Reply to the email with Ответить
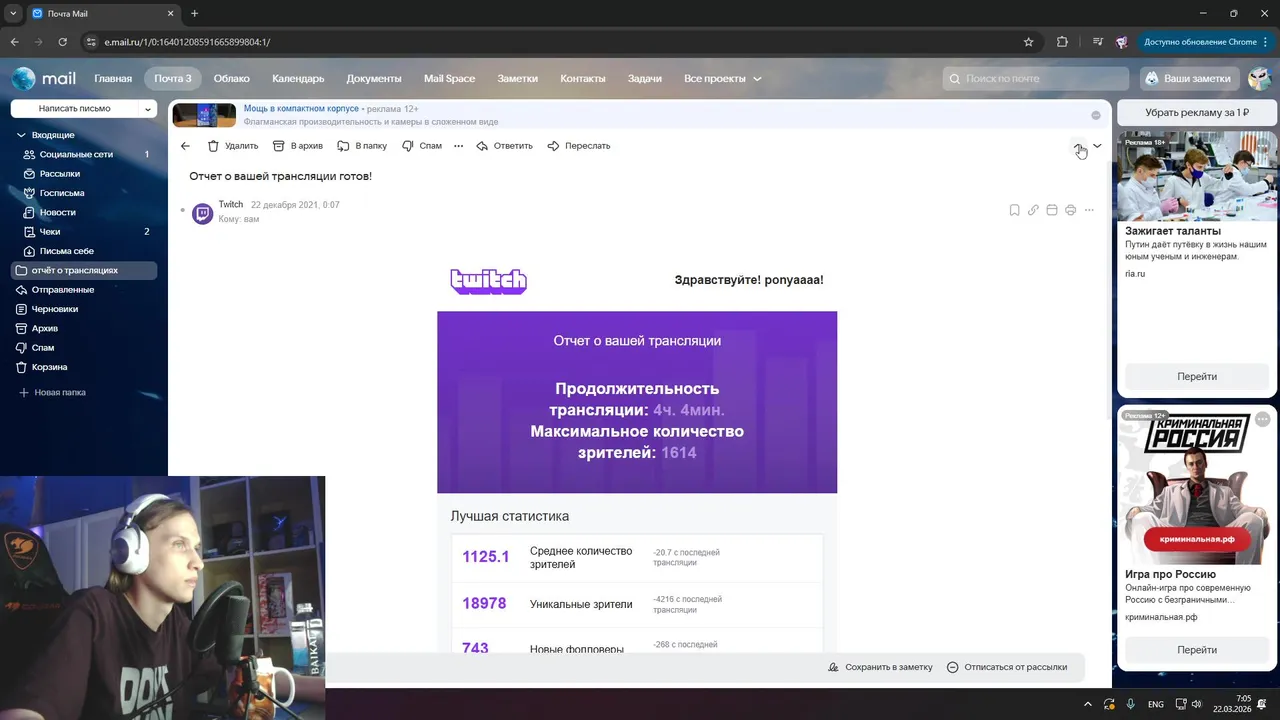 tap(504, 146)
